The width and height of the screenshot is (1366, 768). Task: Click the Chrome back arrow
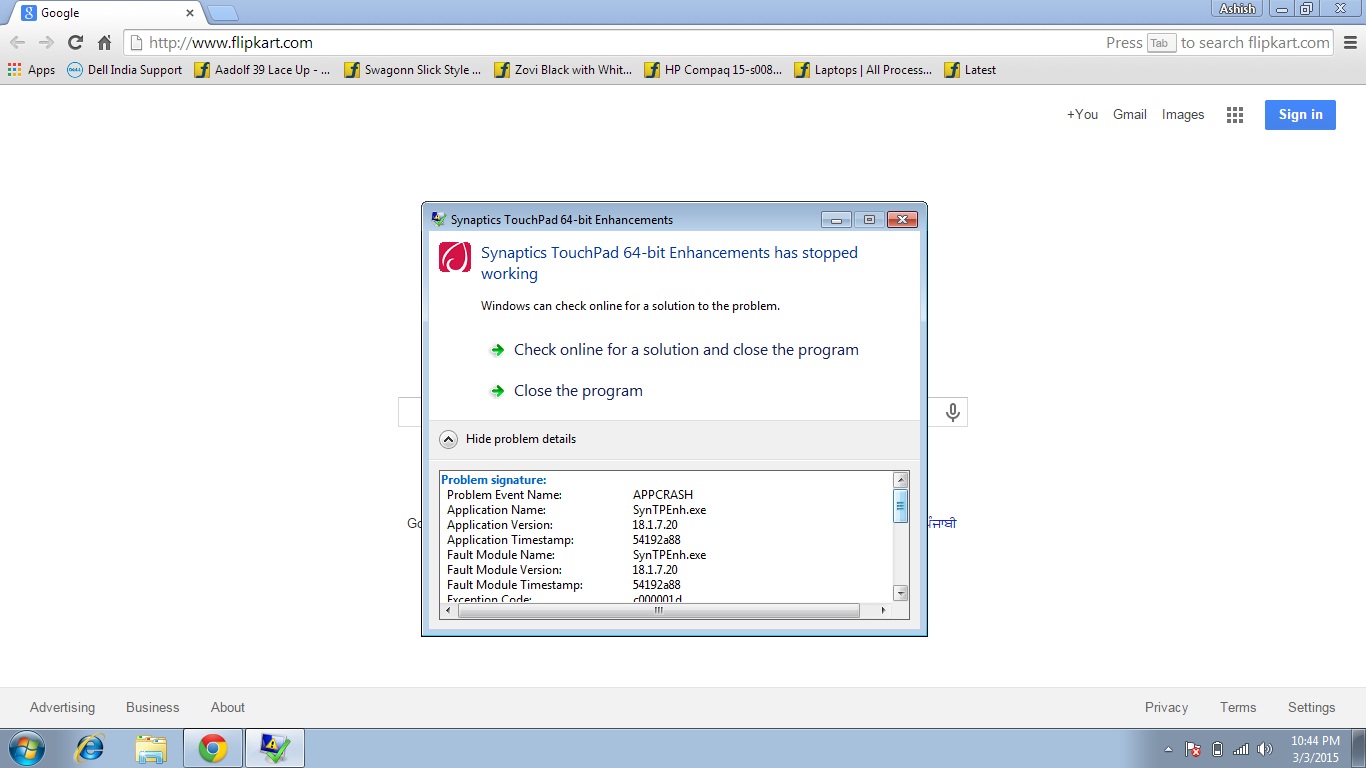(x=17, y=43)
